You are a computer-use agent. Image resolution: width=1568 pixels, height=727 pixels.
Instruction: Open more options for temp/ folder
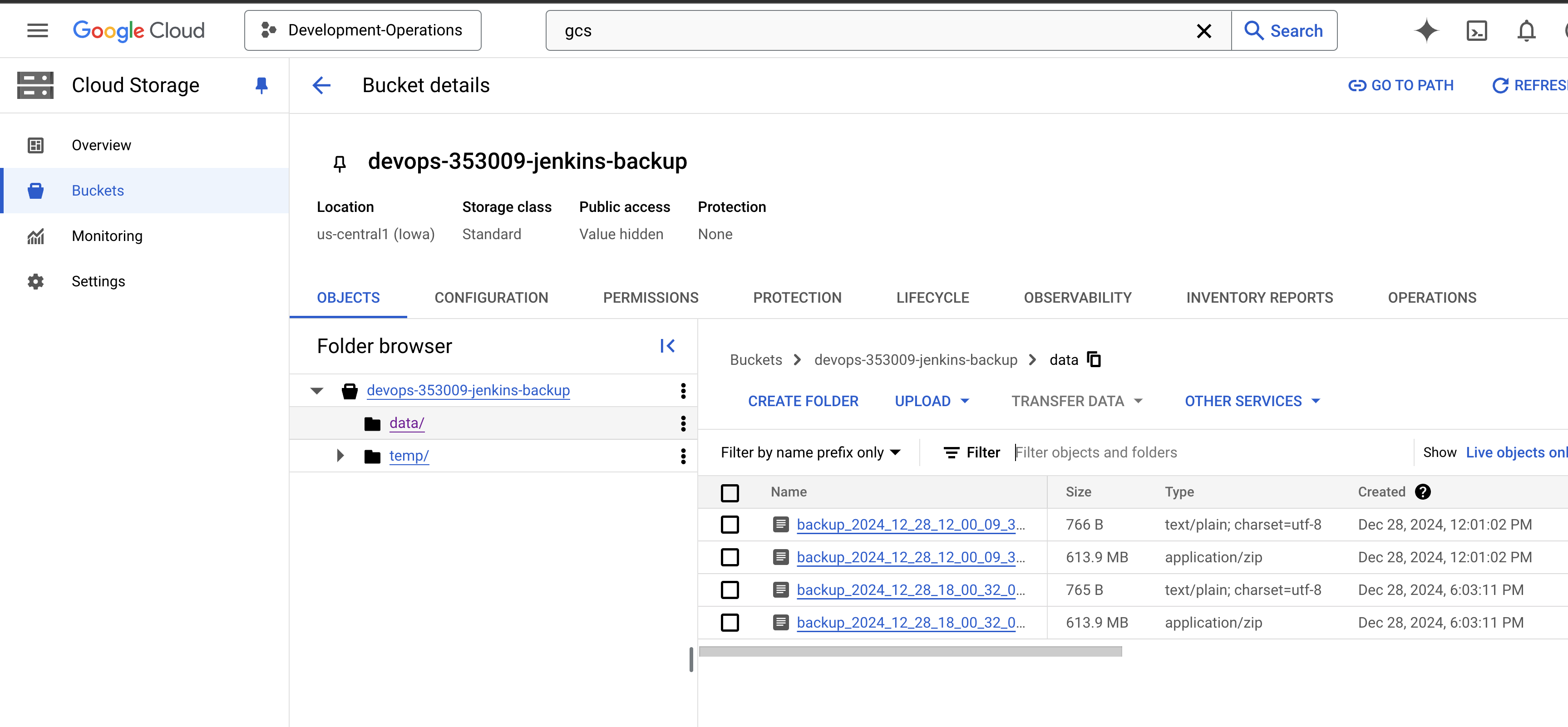click(x=683, y=456)
